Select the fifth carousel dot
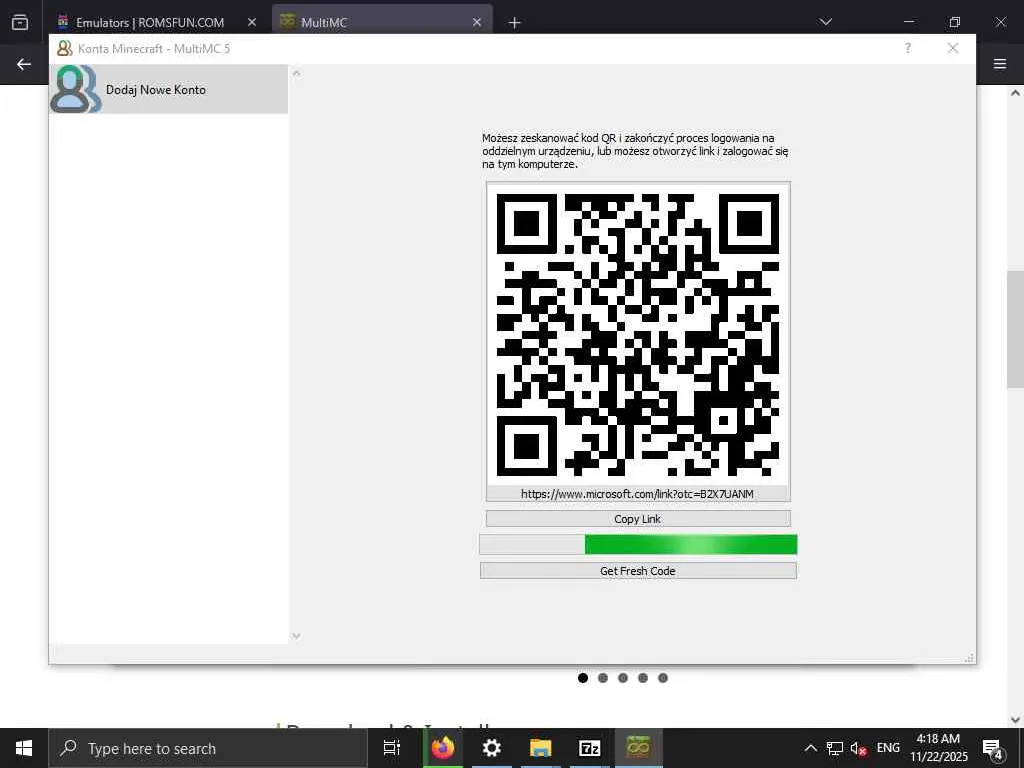1024x768 pixels. click(x=663, y=678)
